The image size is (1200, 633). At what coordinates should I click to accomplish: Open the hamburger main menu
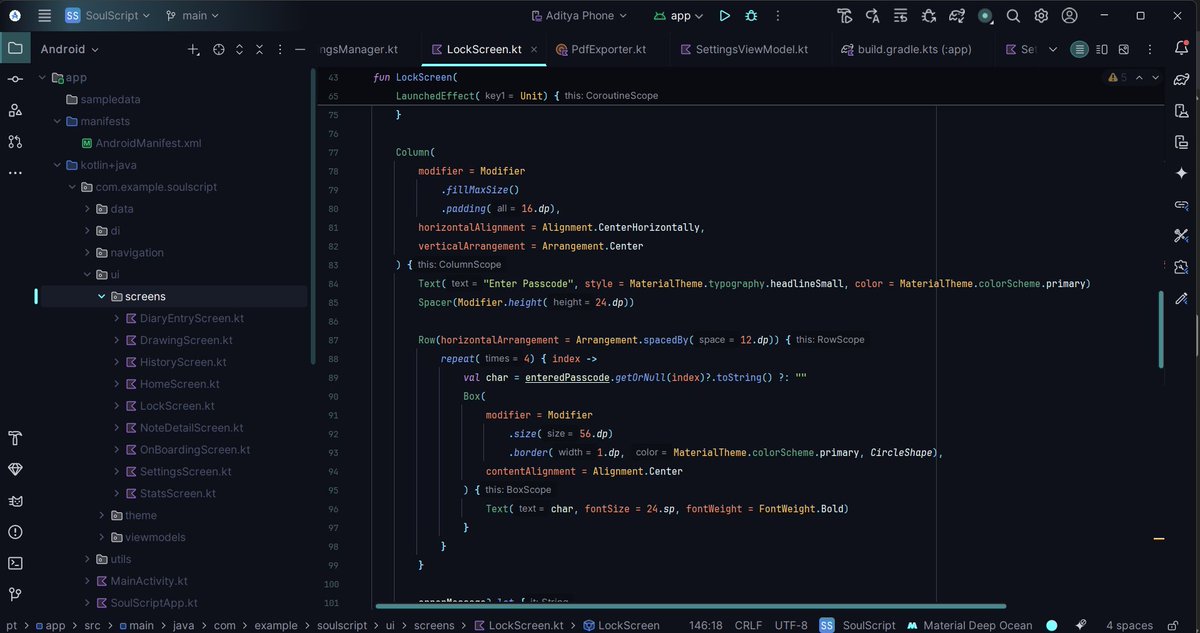(42, 15)
